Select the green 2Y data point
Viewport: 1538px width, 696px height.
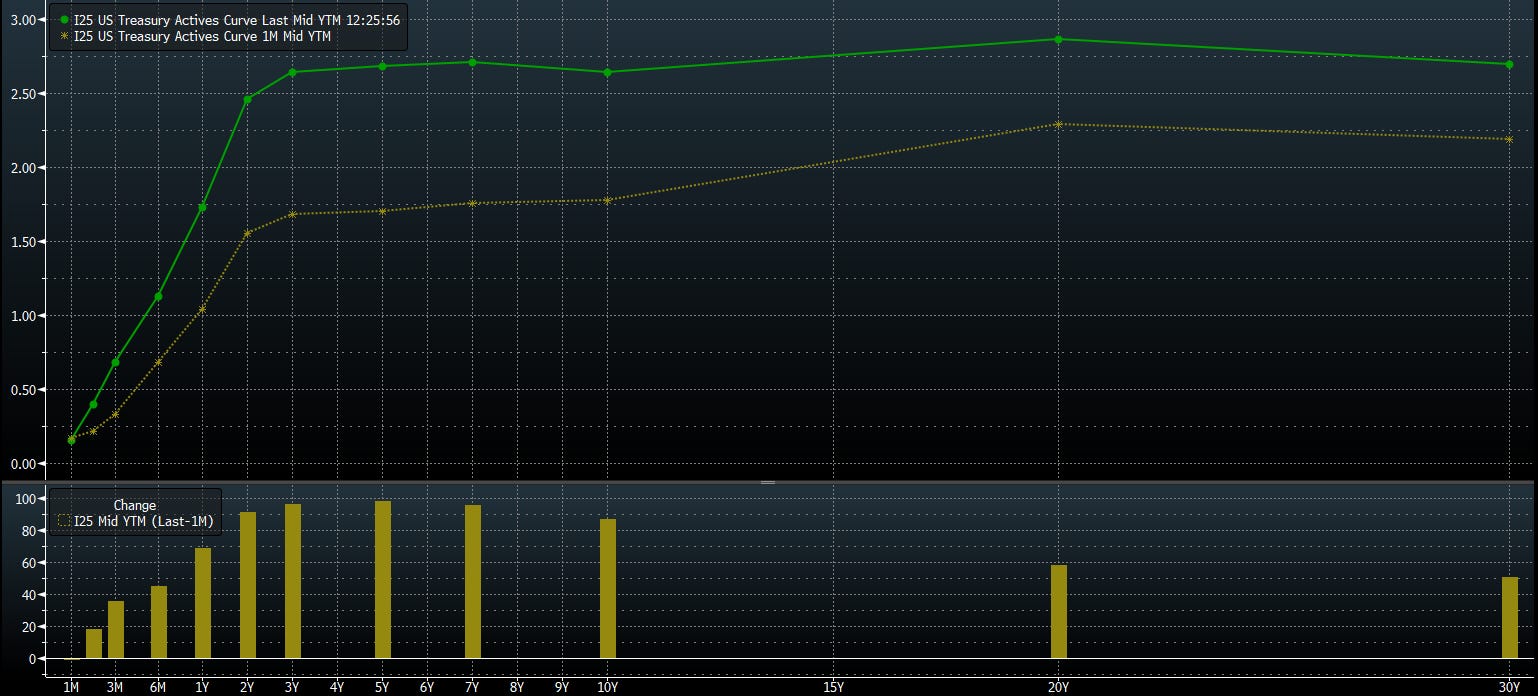click(247, 99)
